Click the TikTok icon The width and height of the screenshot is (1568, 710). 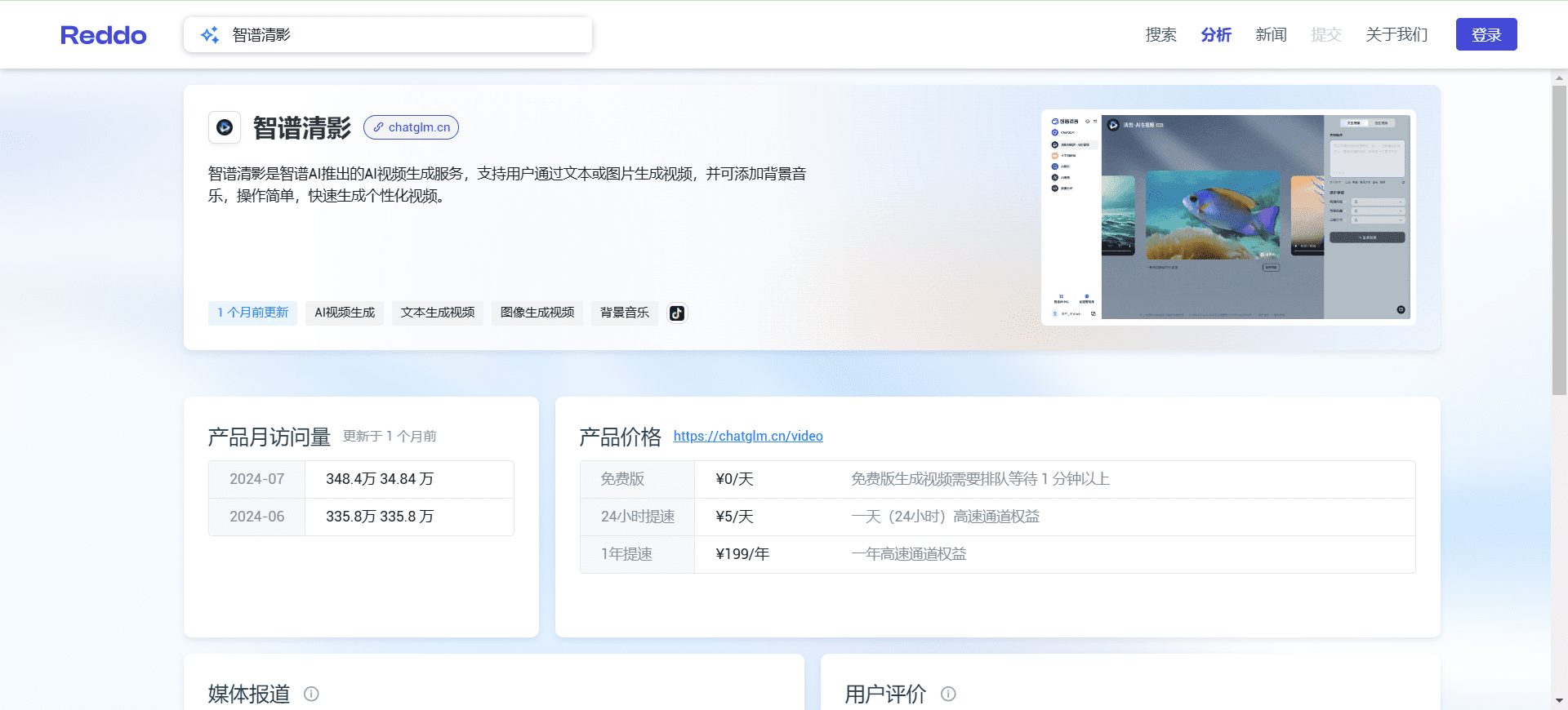point(677,313)
